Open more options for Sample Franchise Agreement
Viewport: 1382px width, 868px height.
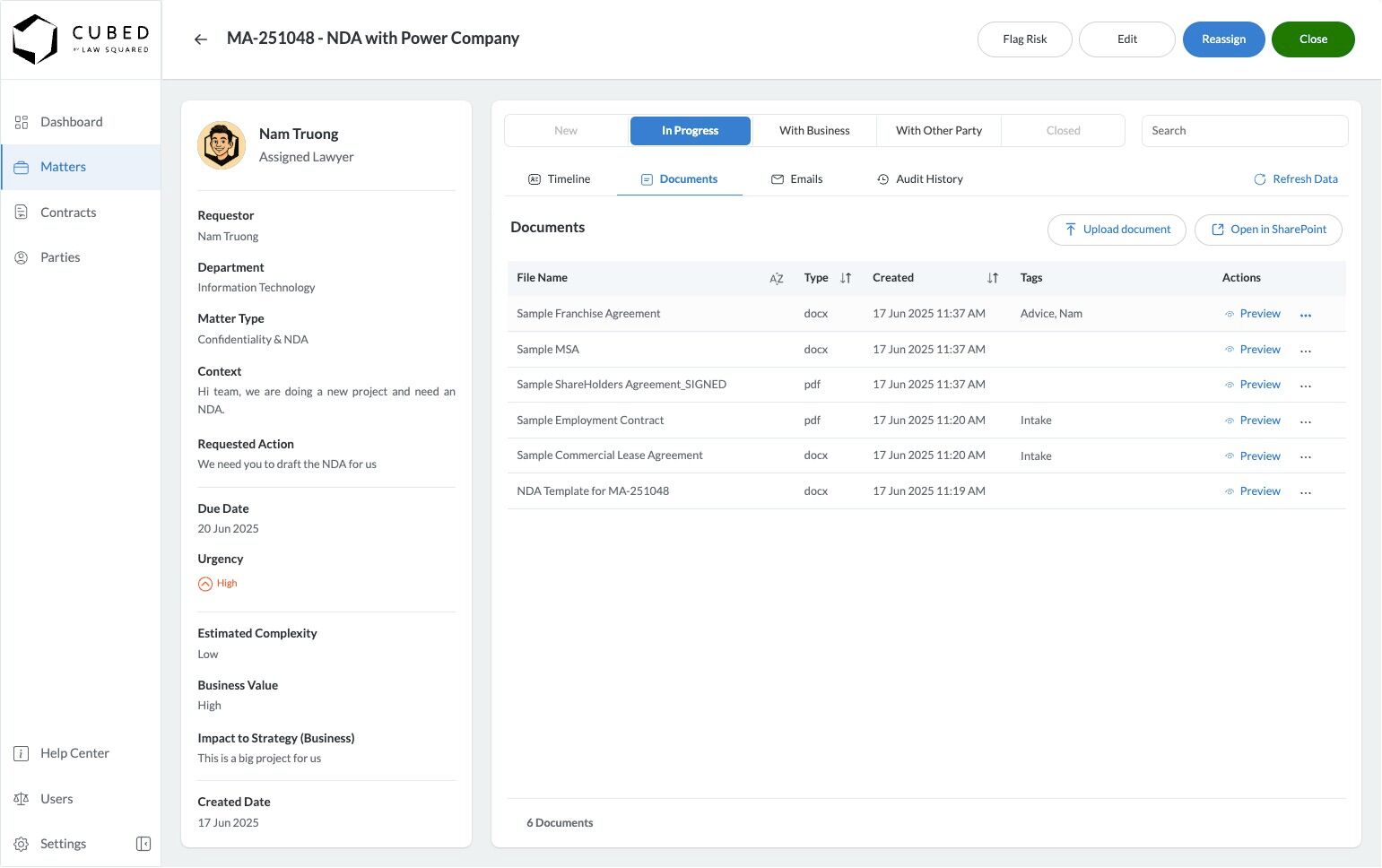pyautogui.click(x=1306, y=315)
